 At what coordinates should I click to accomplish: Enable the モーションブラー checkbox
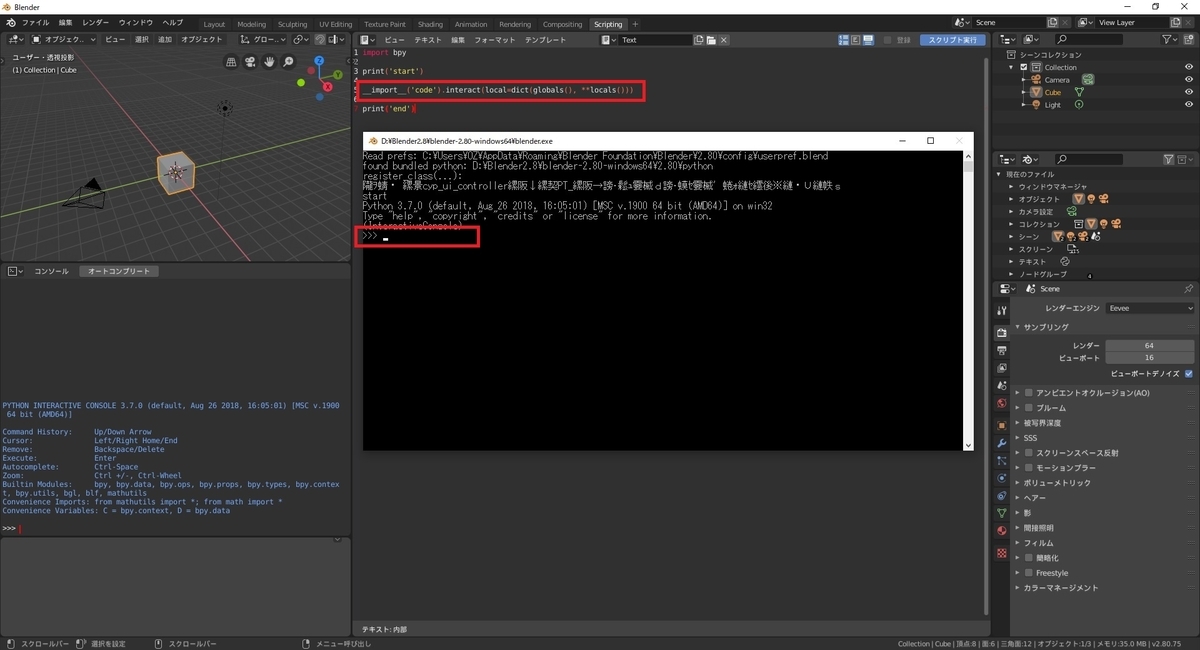point(1028,468)
